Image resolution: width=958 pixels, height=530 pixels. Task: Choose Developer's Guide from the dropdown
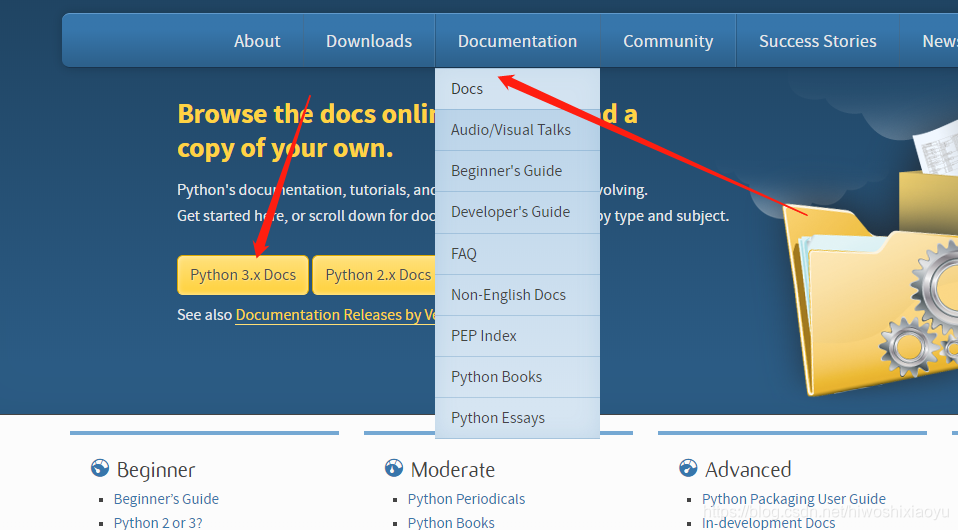point(517,212)
